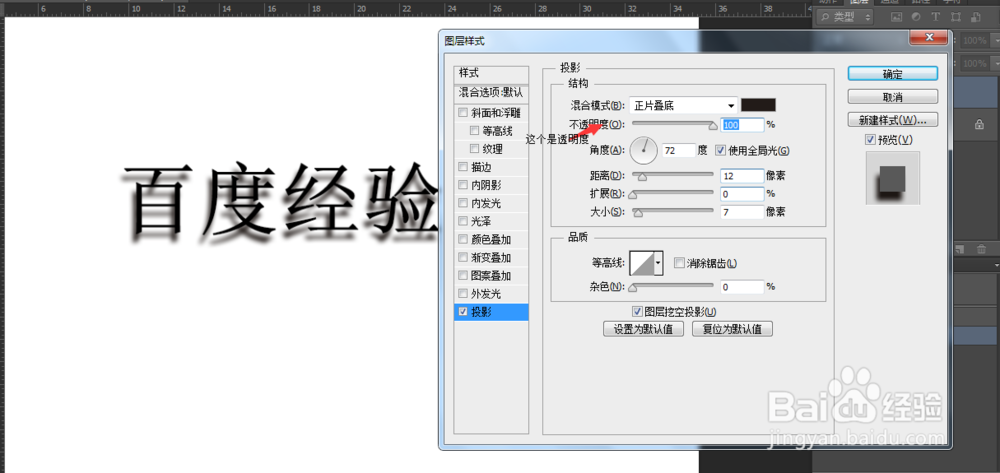Enable Texture (纹理) checkbox
This screenshot has height=473, width=1000.
(x=474, y=149)
